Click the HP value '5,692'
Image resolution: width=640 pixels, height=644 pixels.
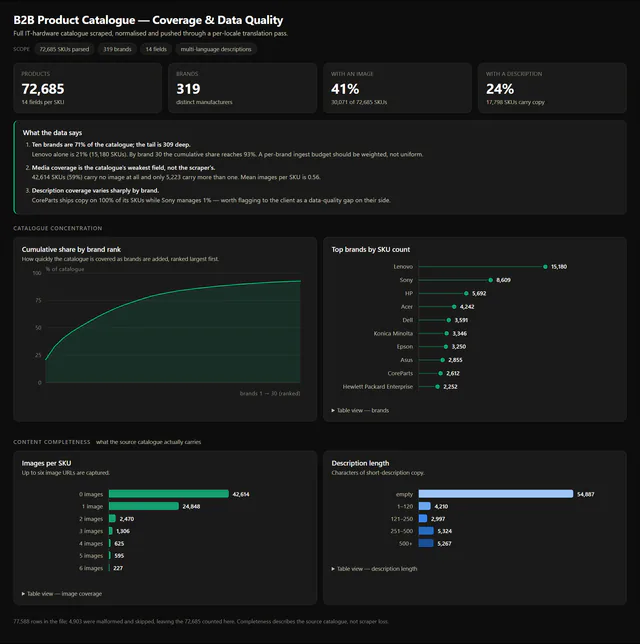coord(479,294)
